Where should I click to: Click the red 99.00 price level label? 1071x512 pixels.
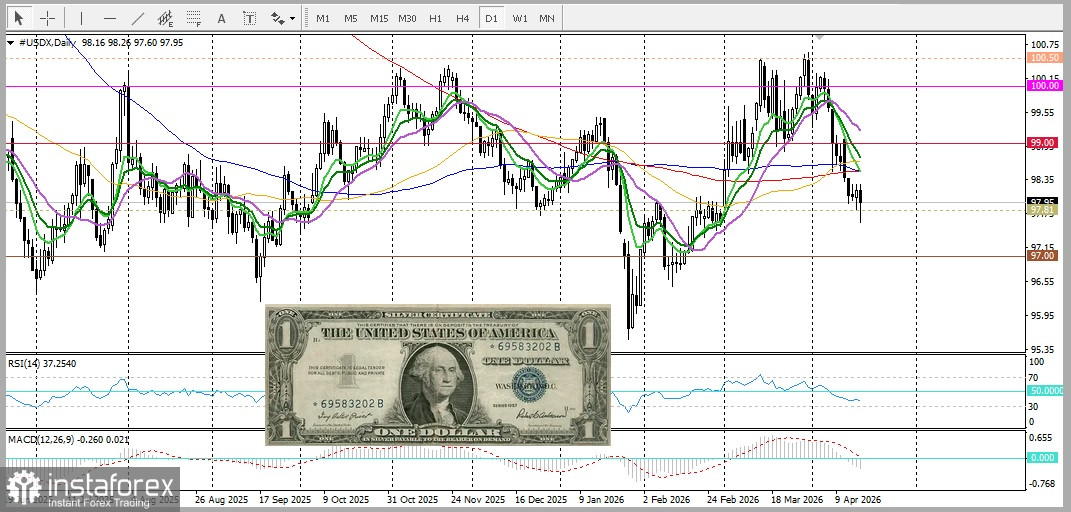pyautogui.click(x=1044, y=143)
